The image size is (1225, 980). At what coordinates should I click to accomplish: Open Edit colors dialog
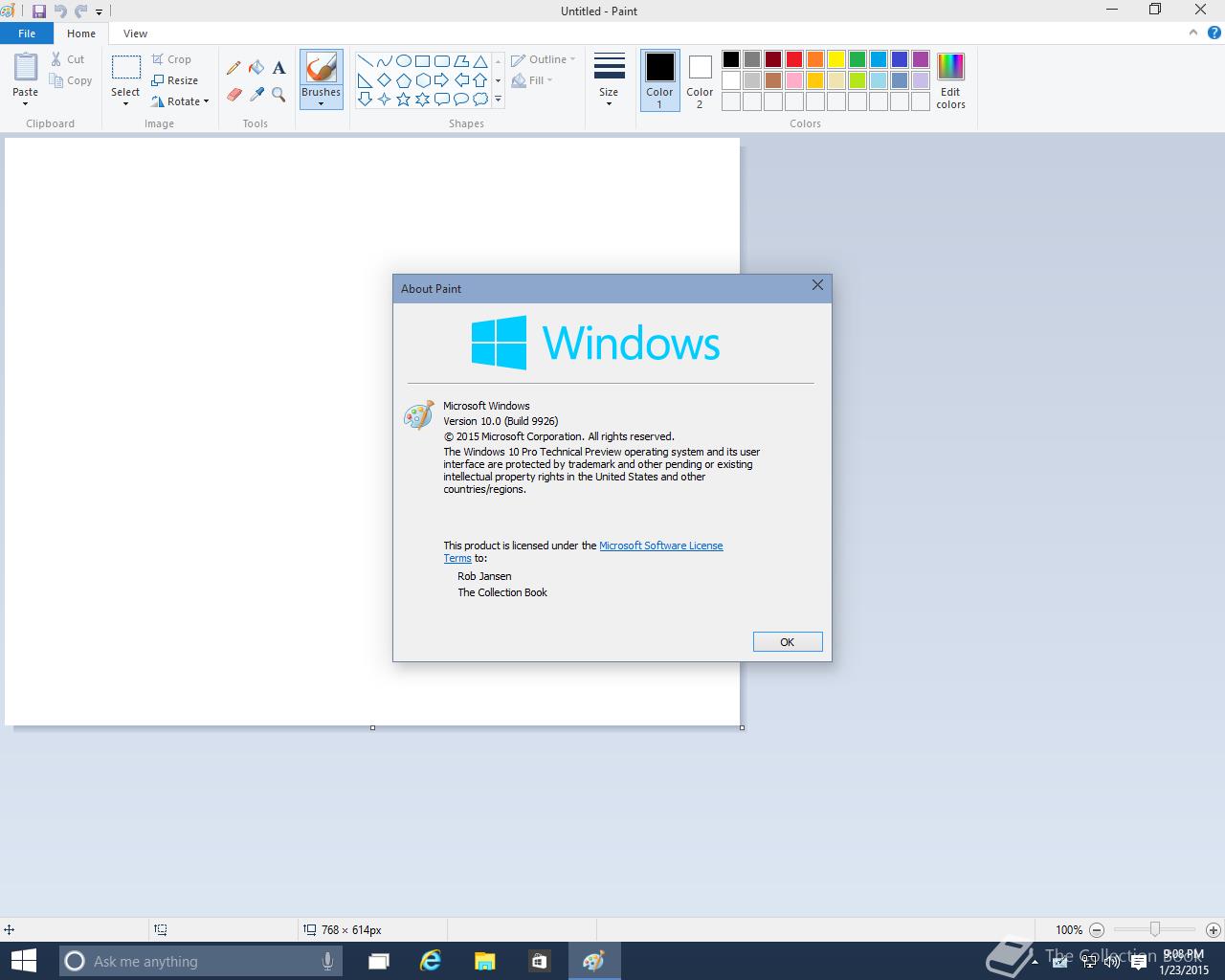tap(950, 80)
